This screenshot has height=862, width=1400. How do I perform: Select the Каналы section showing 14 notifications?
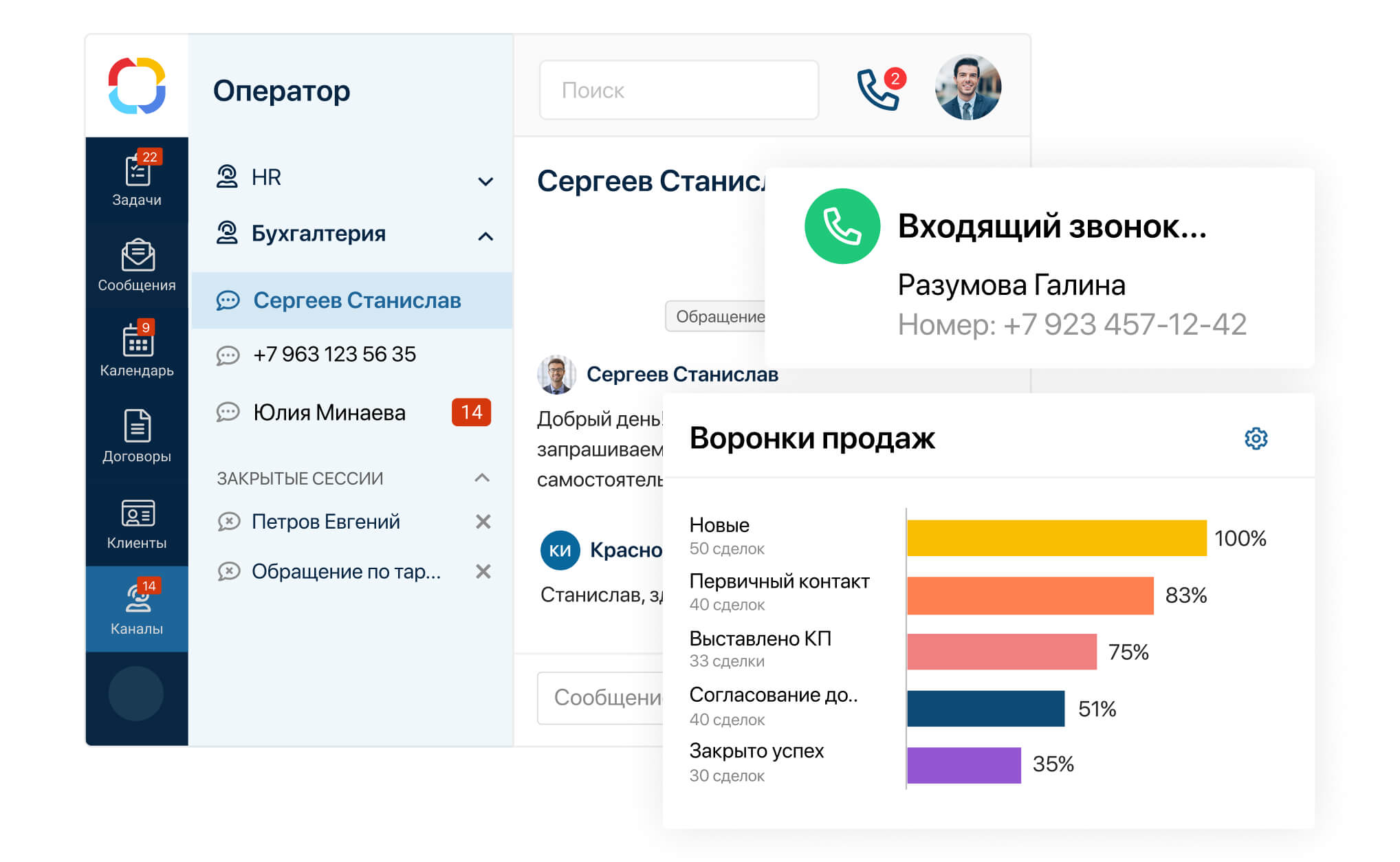pyautogui.click(x=137, y=605)
